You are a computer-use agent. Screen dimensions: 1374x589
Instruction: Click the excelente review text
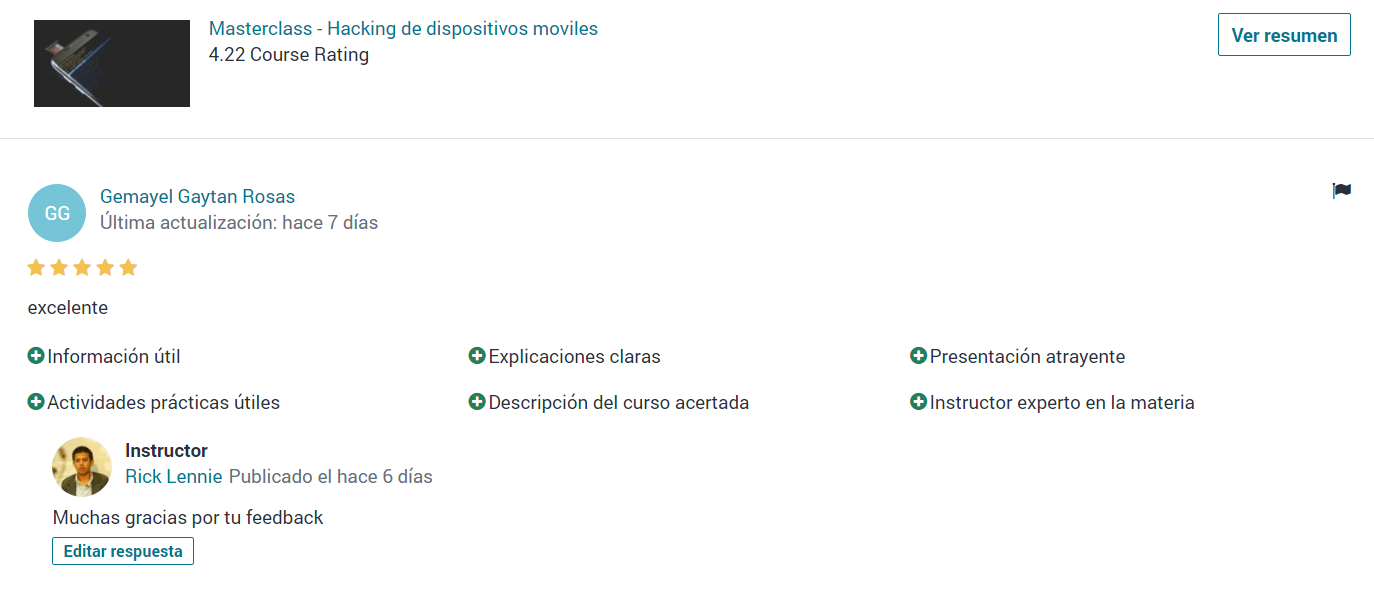coord(68,308)
